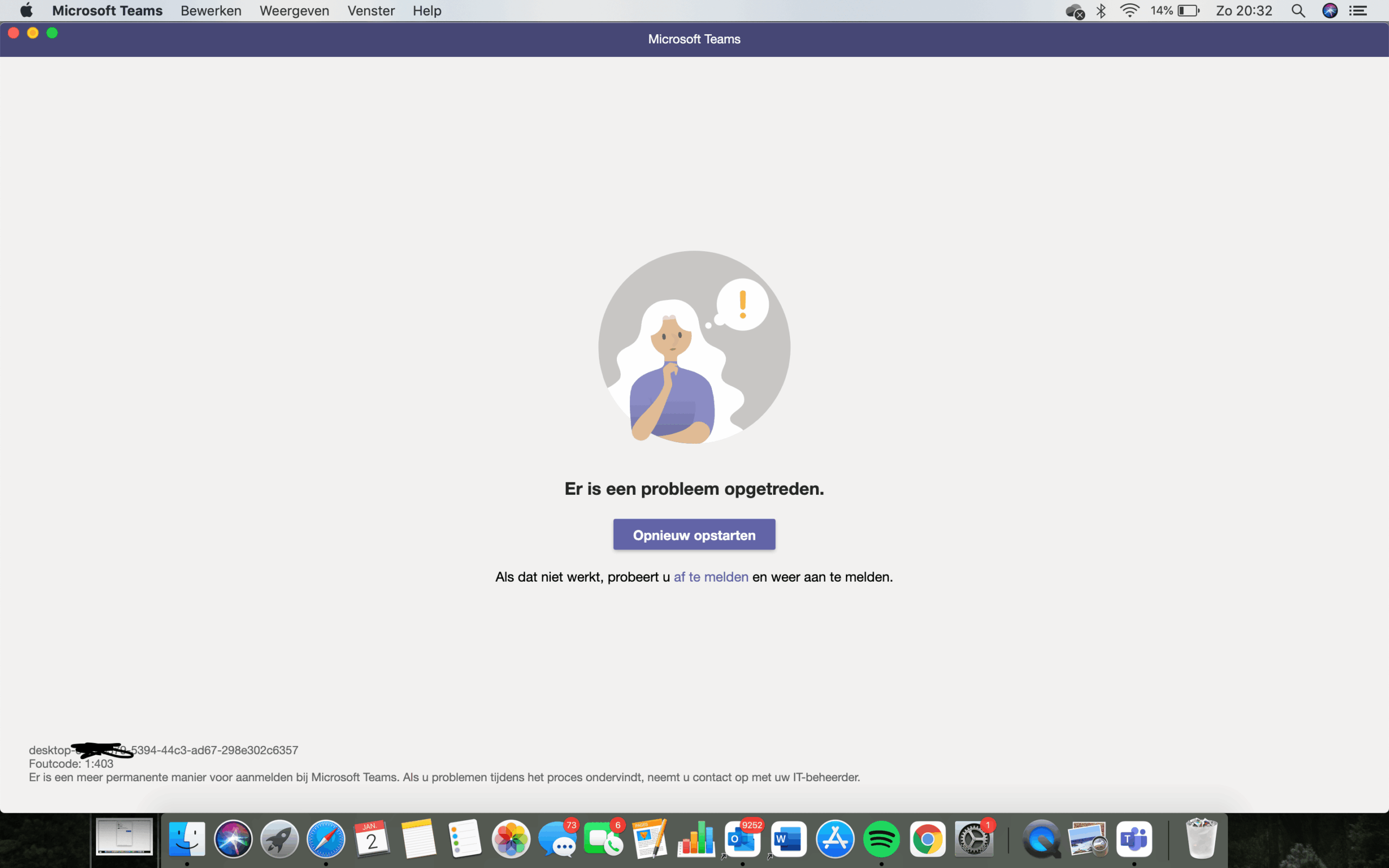The image size is (1389, 868).
Task: Click the Bluetooth icon in menu bar
Action: [x=1101, y=10]
